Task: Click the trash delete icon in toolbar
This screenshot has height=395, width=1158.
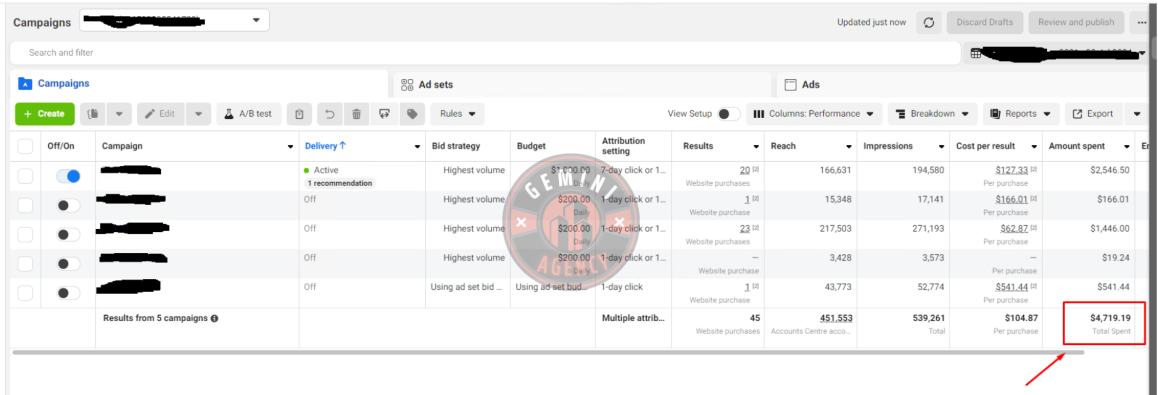Action: coord(357,114)
